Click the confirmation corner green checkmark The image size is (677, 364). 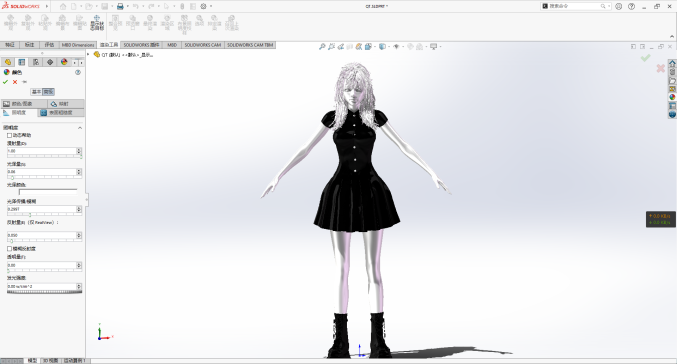645,58
